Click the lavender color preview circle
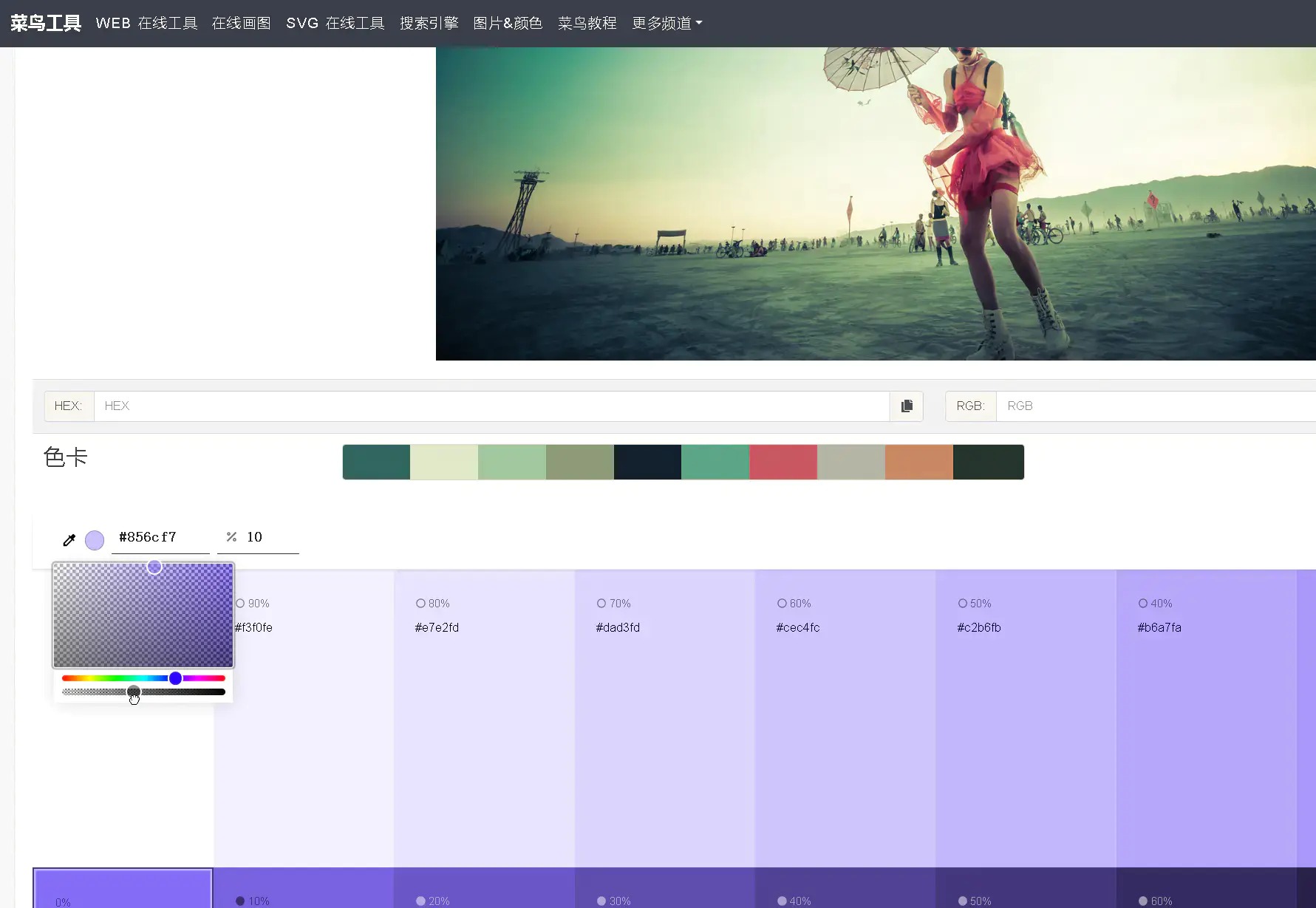 coord(95,540)
